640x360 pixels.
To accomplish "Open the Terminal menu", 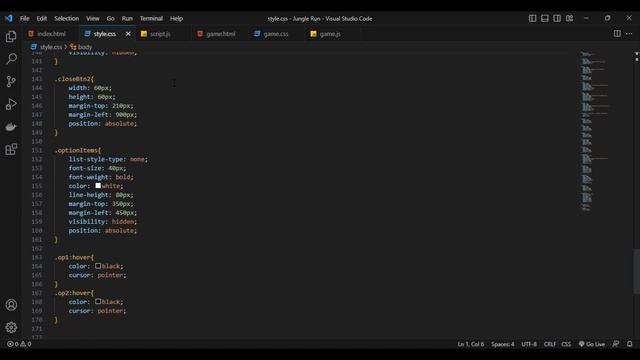I will point(151,18).
